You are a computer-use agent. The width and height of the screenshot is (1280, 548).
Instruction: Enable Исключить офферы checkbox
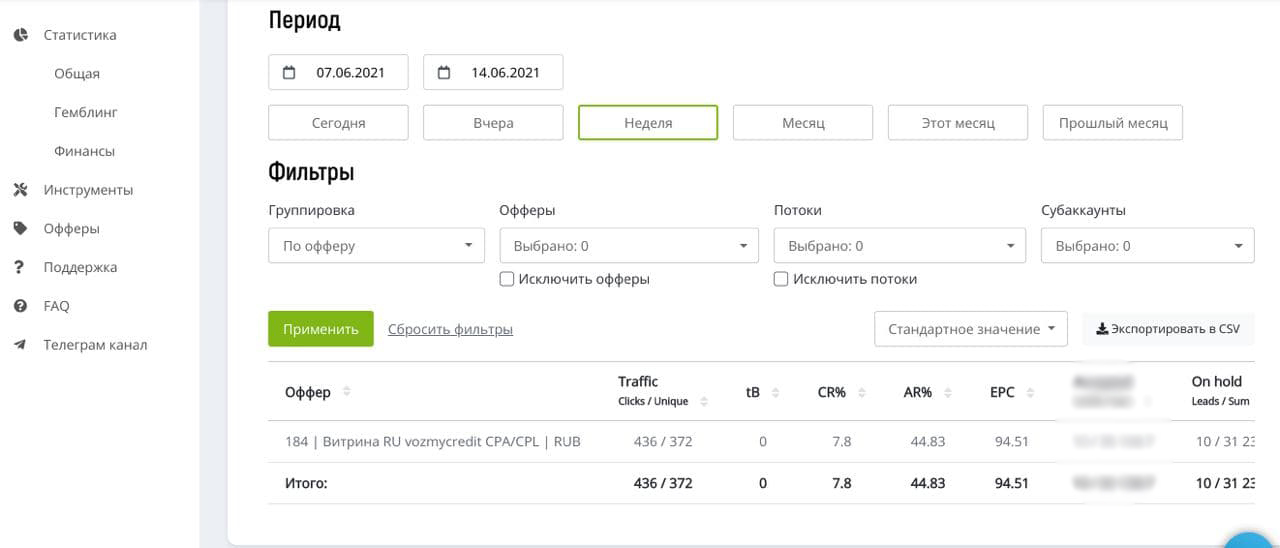506,279
